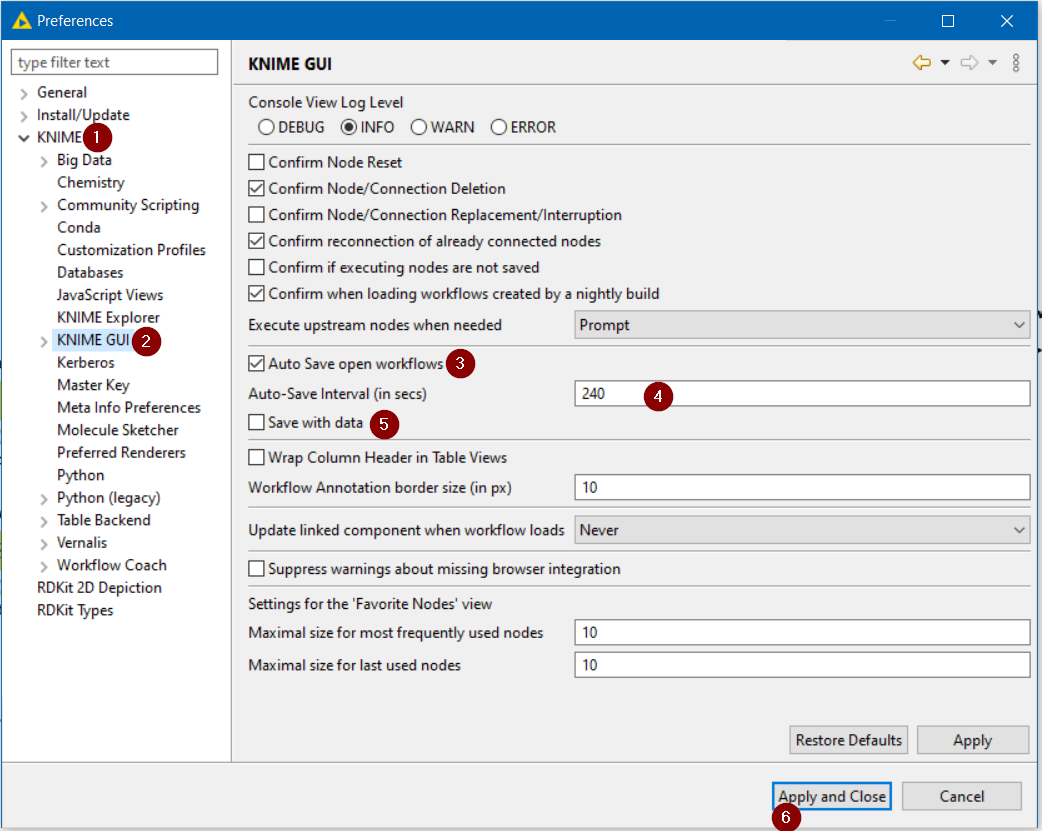Toggle Confirm Node/Connection Deletion
This screenshot has width=1042, height=831.
(257, 189)
